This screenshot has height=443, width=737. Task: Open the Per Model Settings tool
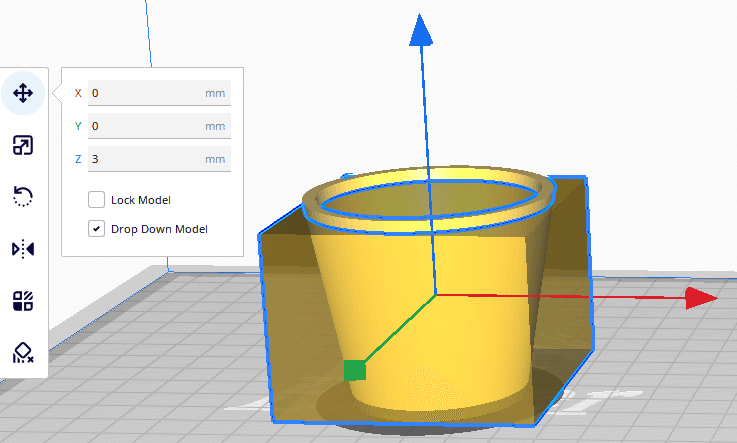(x=23, y=301)
